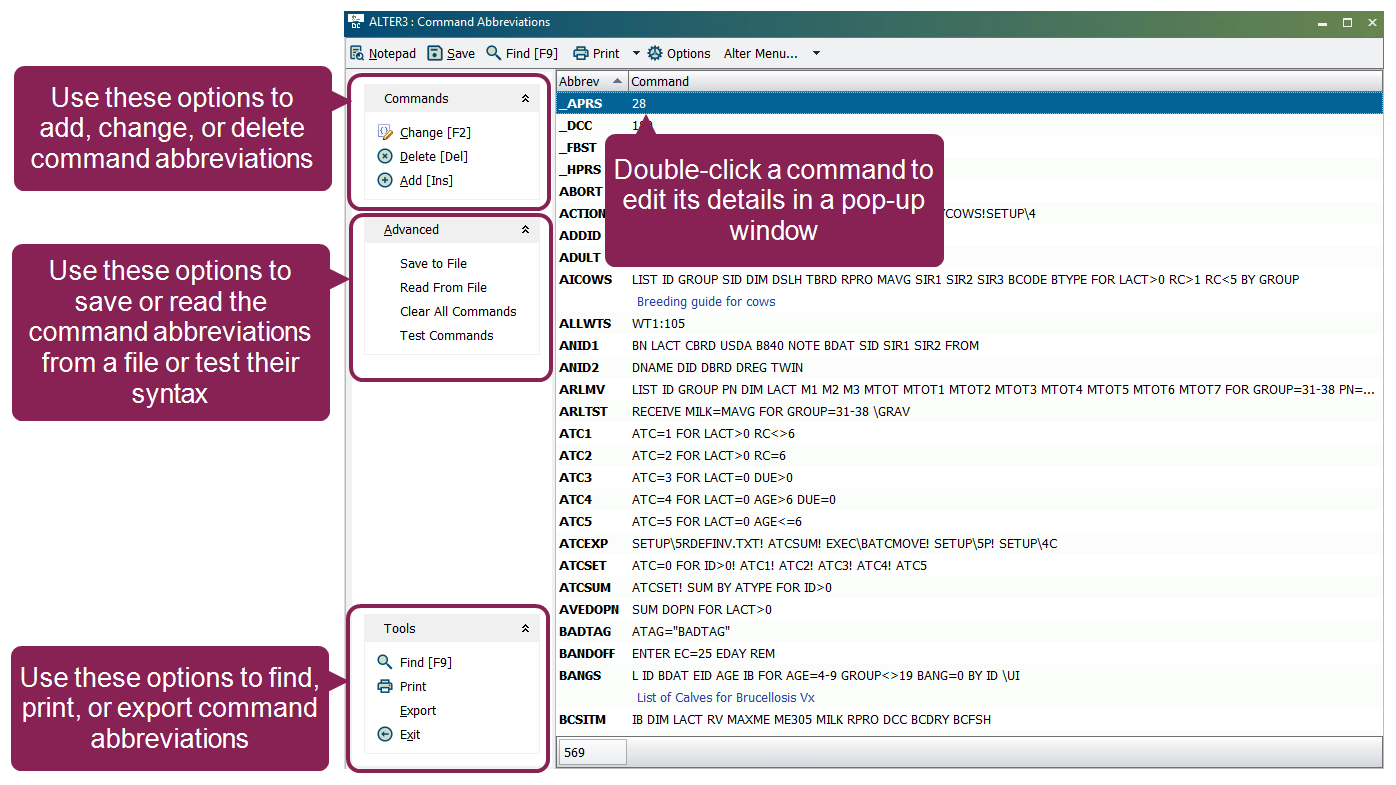This screenshot has height=785, width=1396.
Task: Click the Find magnifier icon in toolbar
Action: point(494,53)
